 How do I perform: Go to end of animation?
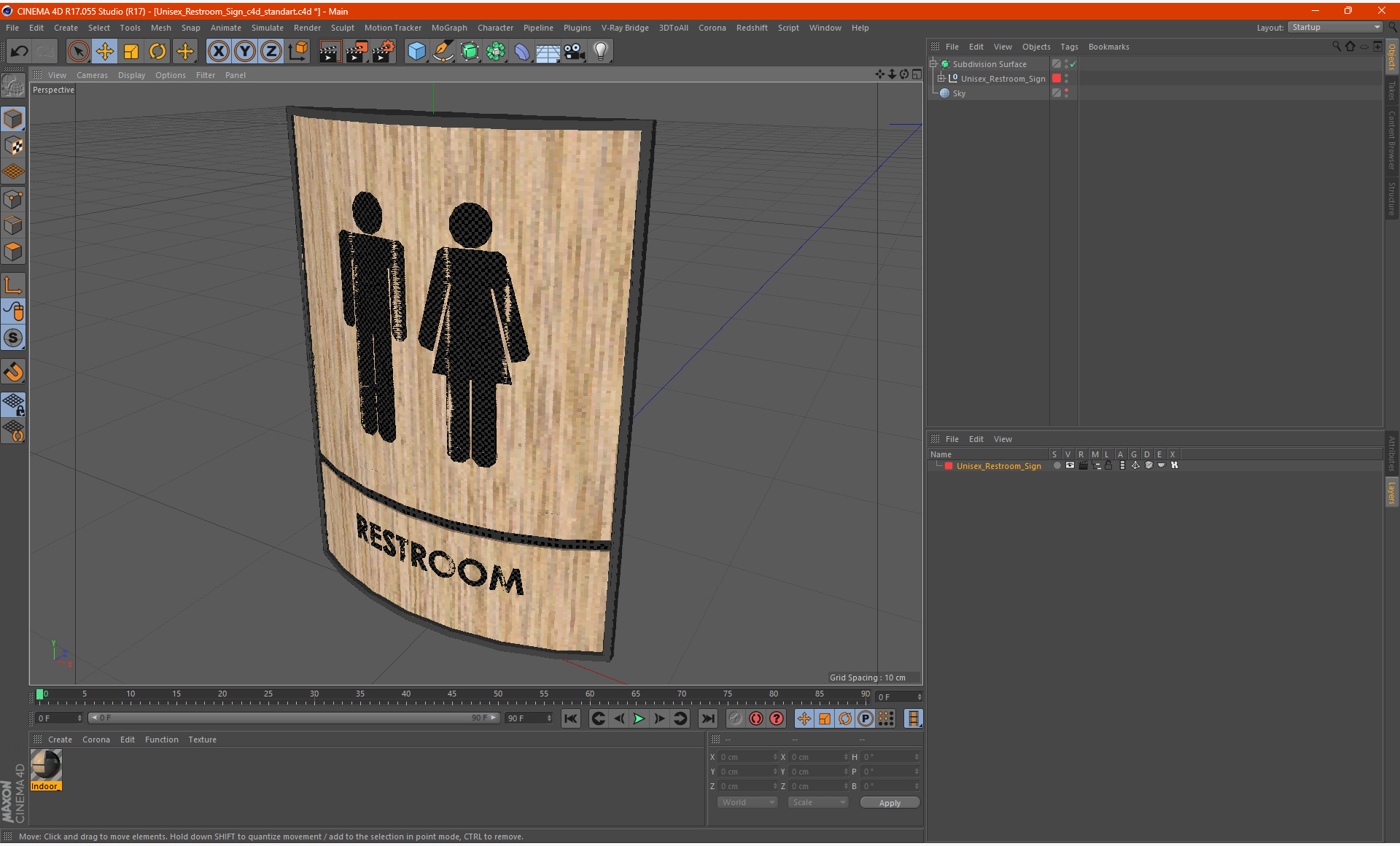pyautogui.click(x=707, y=718)
